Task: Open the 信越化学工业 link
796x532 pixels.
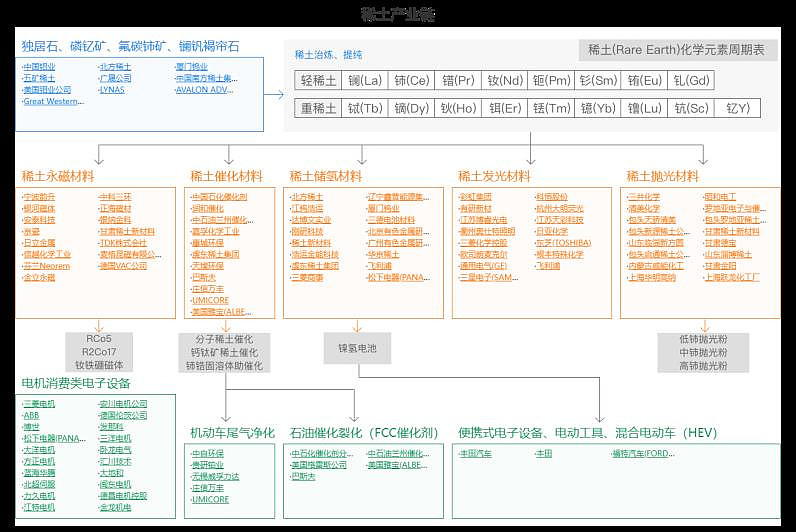Action: (47, 254)
